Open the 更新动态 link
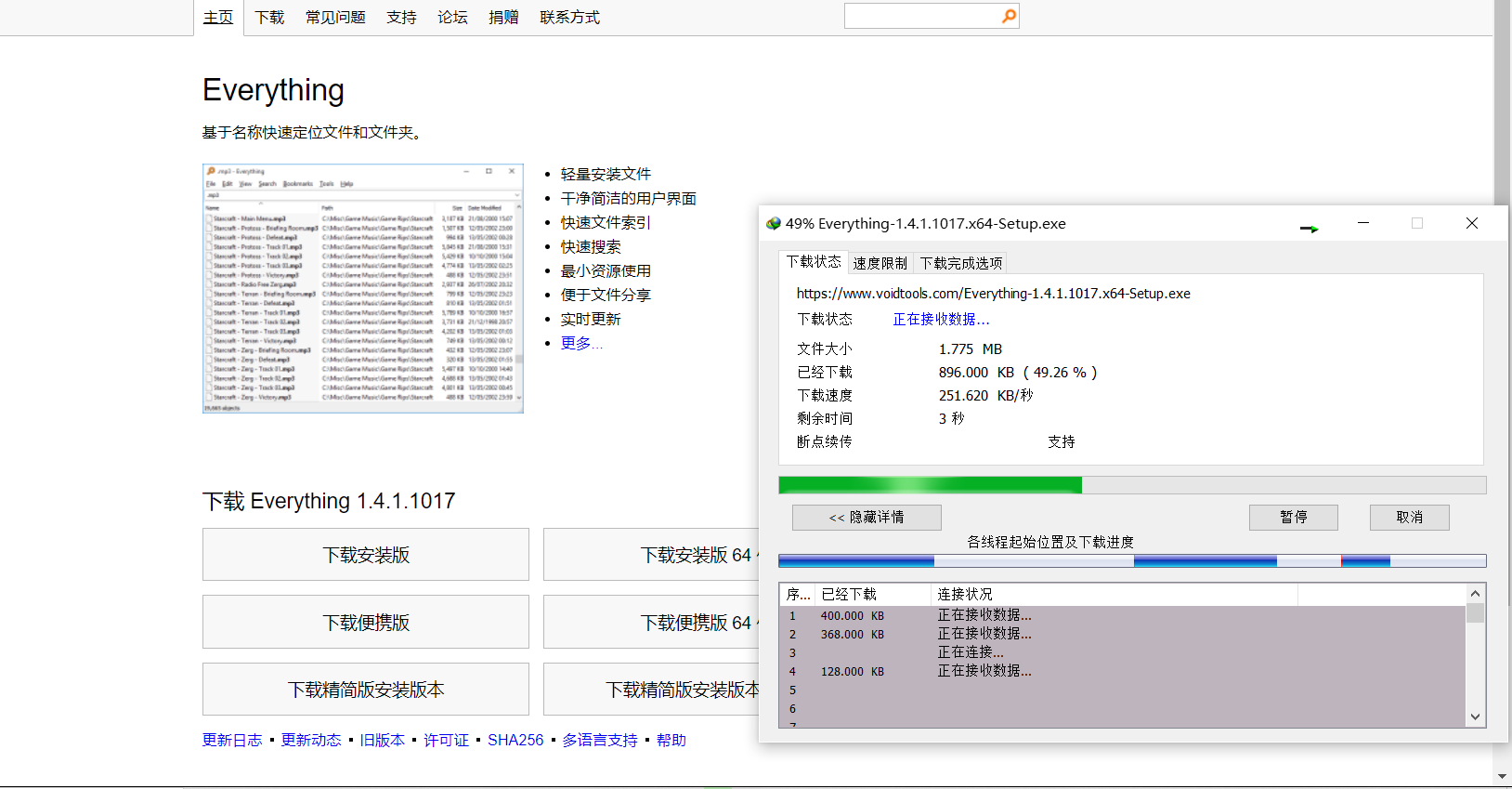The width and height of the screenshot is (1512, 789). [x=311, y=740]
